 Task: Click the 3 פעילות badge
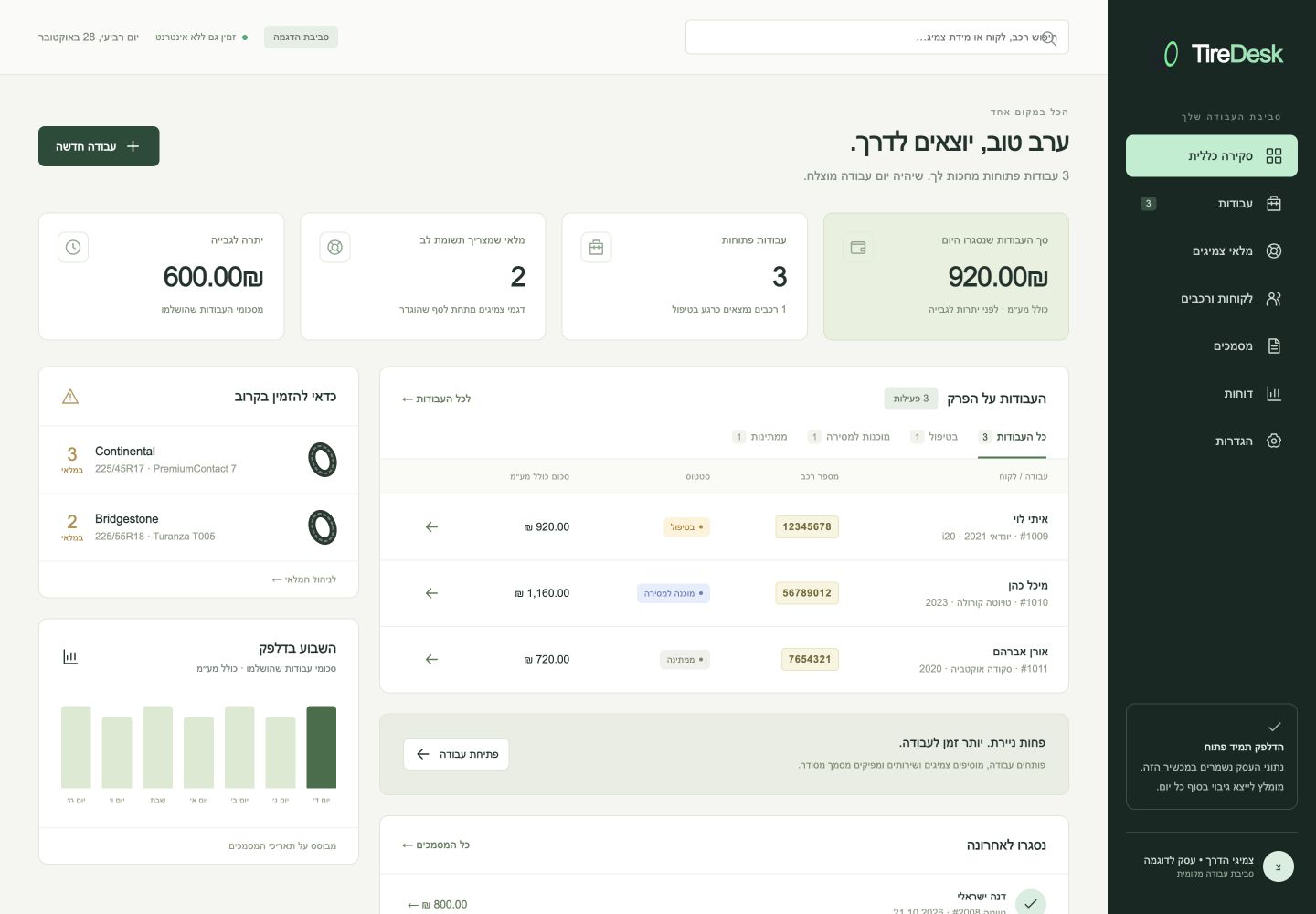click(x=911, y=399)
